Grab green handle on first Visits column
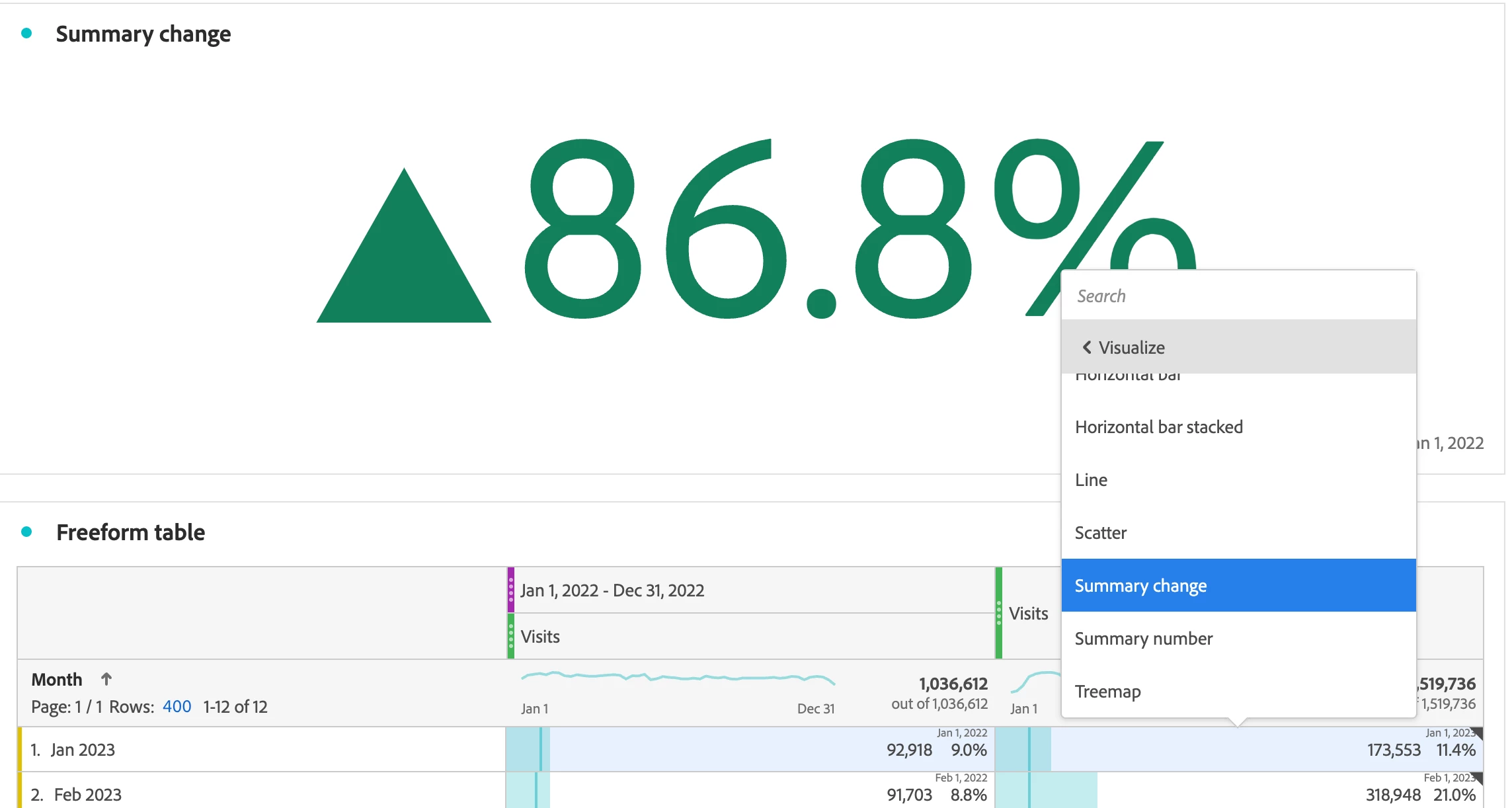 (x=510, y=636)
